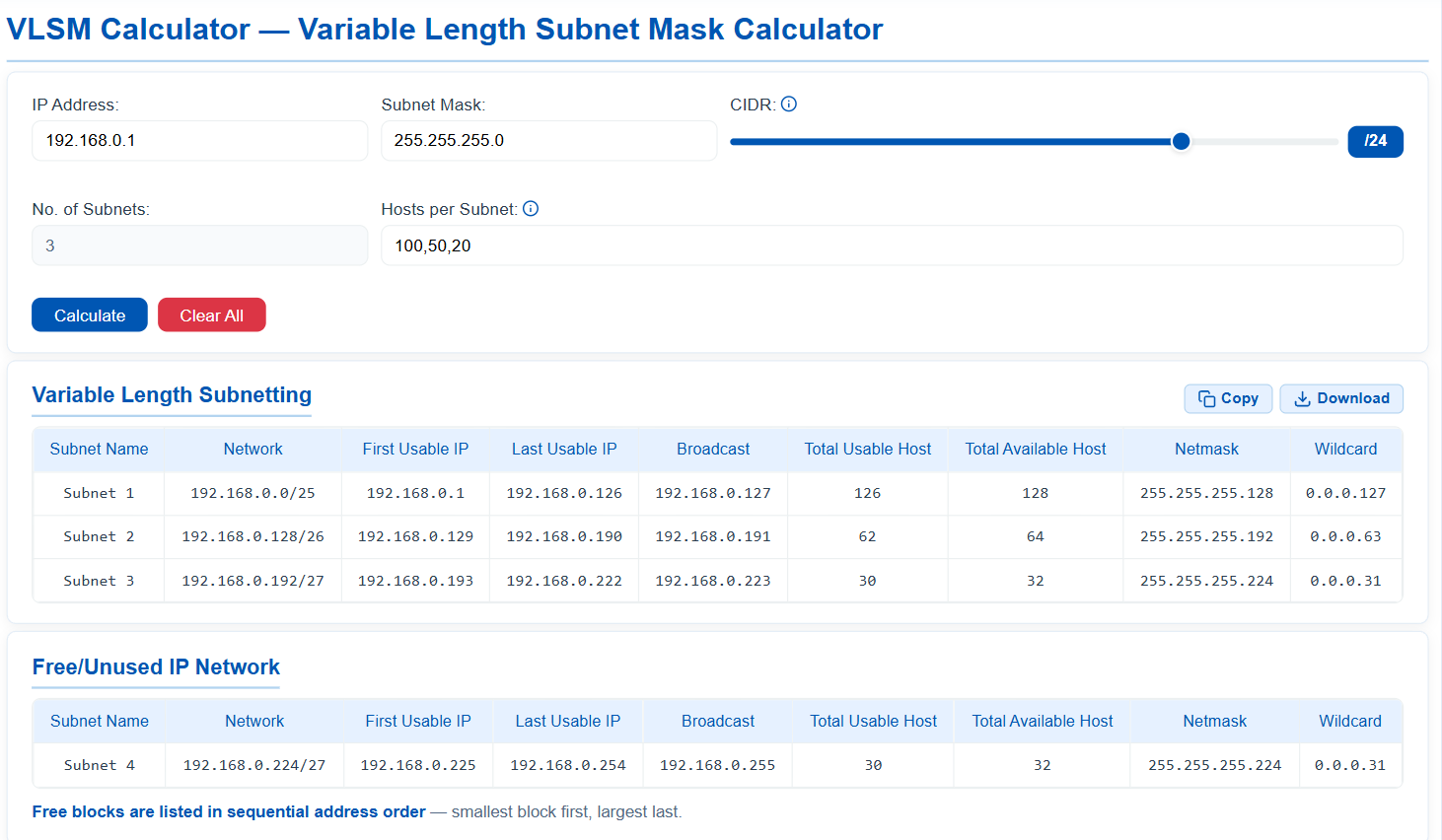Click total available host value 128
This screenshot has height=840, width=1442.
1036,493
